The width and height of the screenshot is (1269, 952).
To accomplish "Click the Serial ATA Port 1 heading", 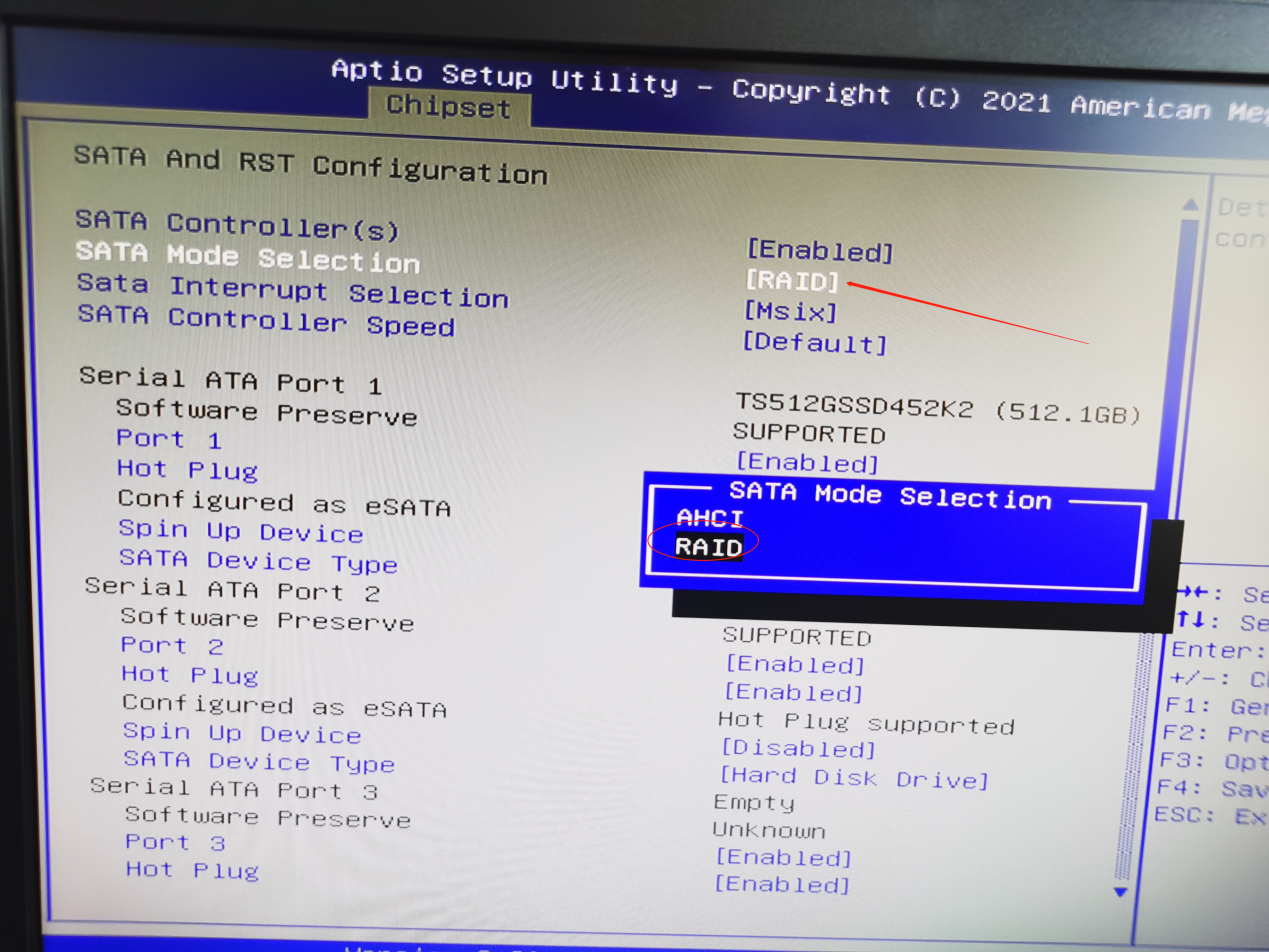I will (x=229, y=381).
